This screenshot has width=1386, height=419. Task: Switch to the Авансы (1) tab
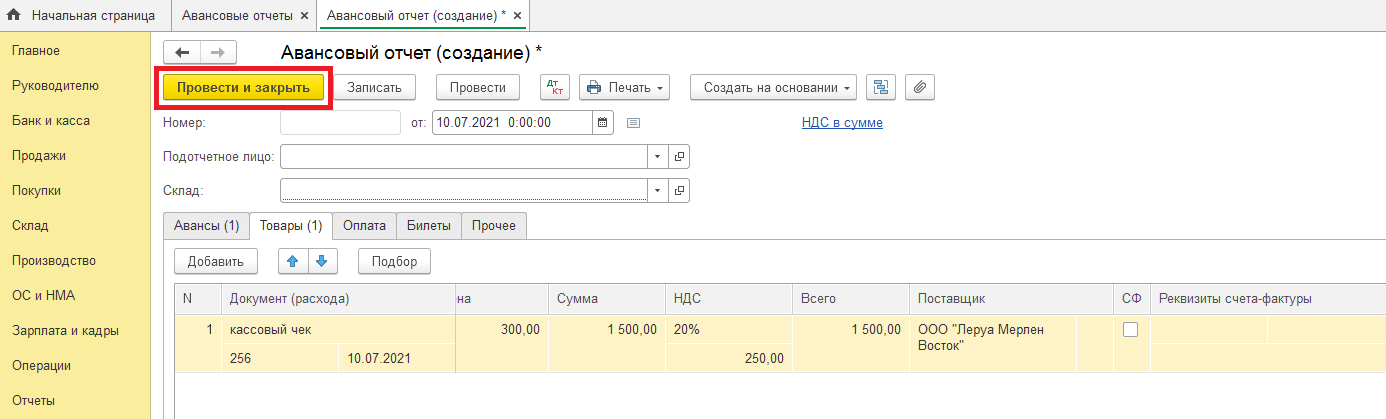click(206, 226)
